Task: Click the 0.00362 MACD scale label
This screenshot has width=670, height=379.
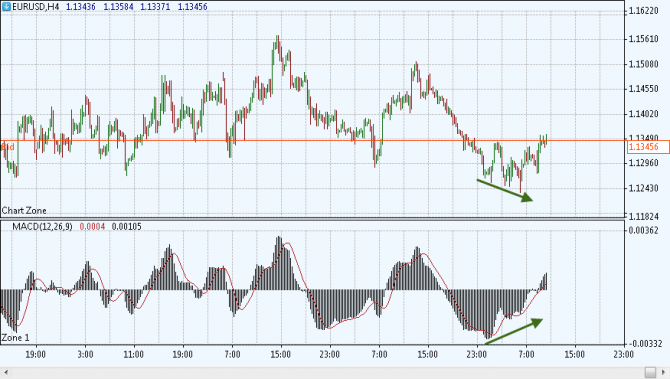Action: click(644, 231)
